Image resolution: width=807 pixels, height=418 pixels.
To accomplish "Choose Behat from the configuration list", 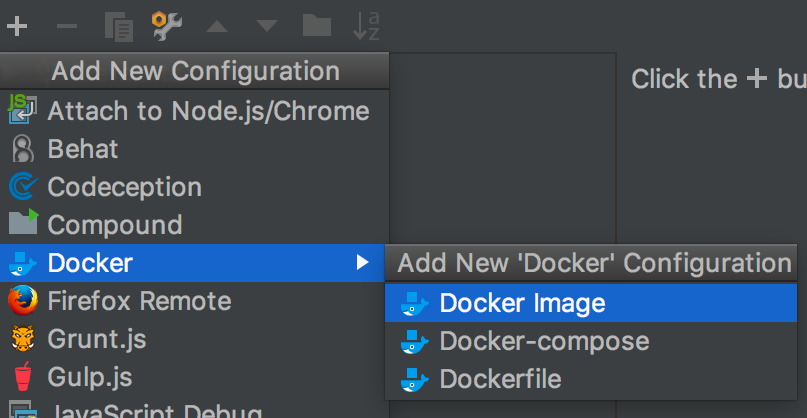I will pos(83,149).
